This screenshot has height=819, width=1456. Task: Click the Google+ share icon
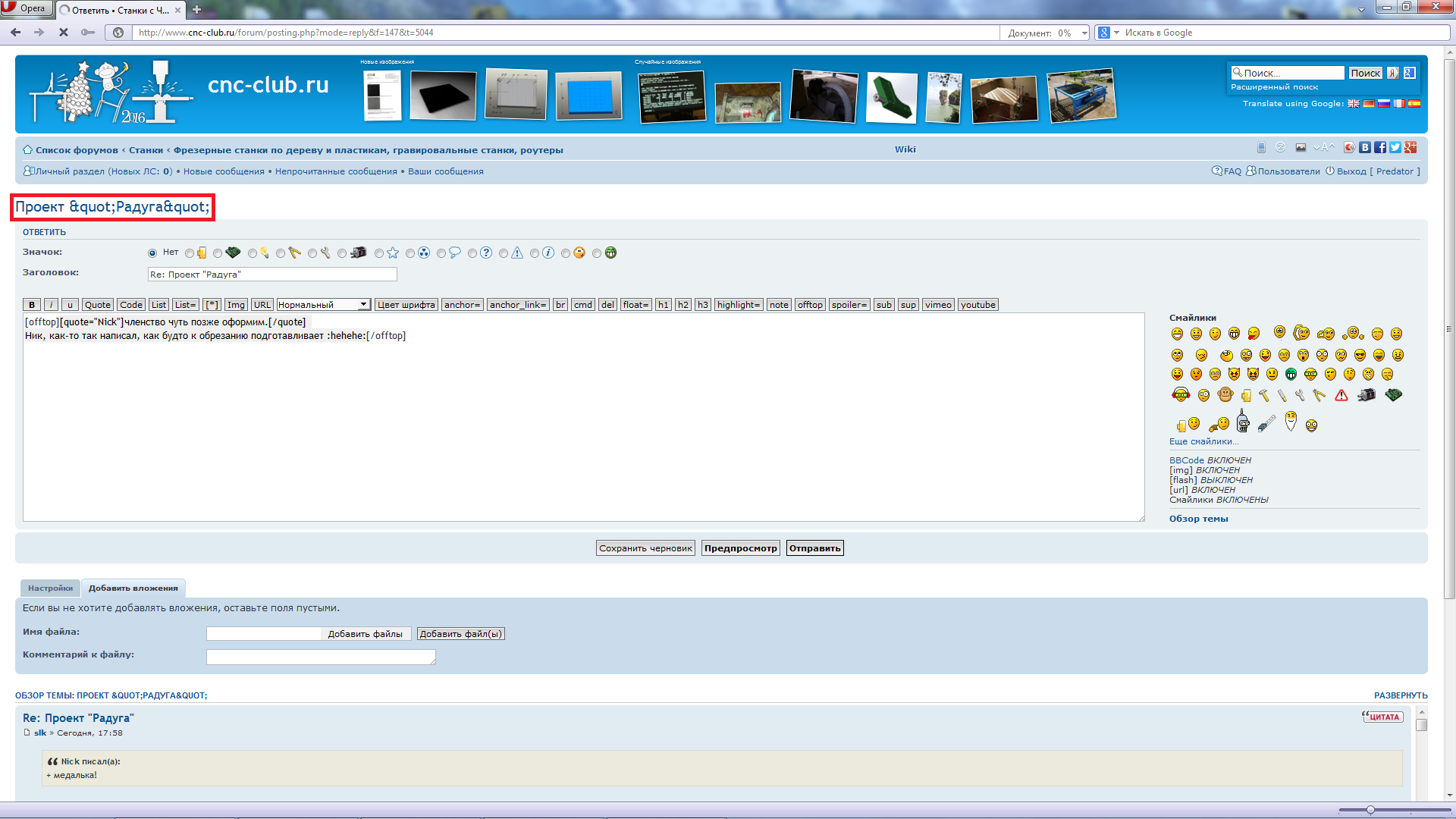pyautogui.click(x=1410, y=148)
